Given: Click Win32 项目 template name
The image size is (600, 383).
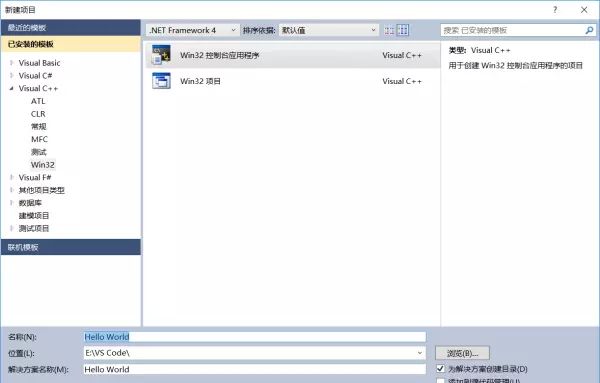Looking at the screenshot, I should 200,81.
